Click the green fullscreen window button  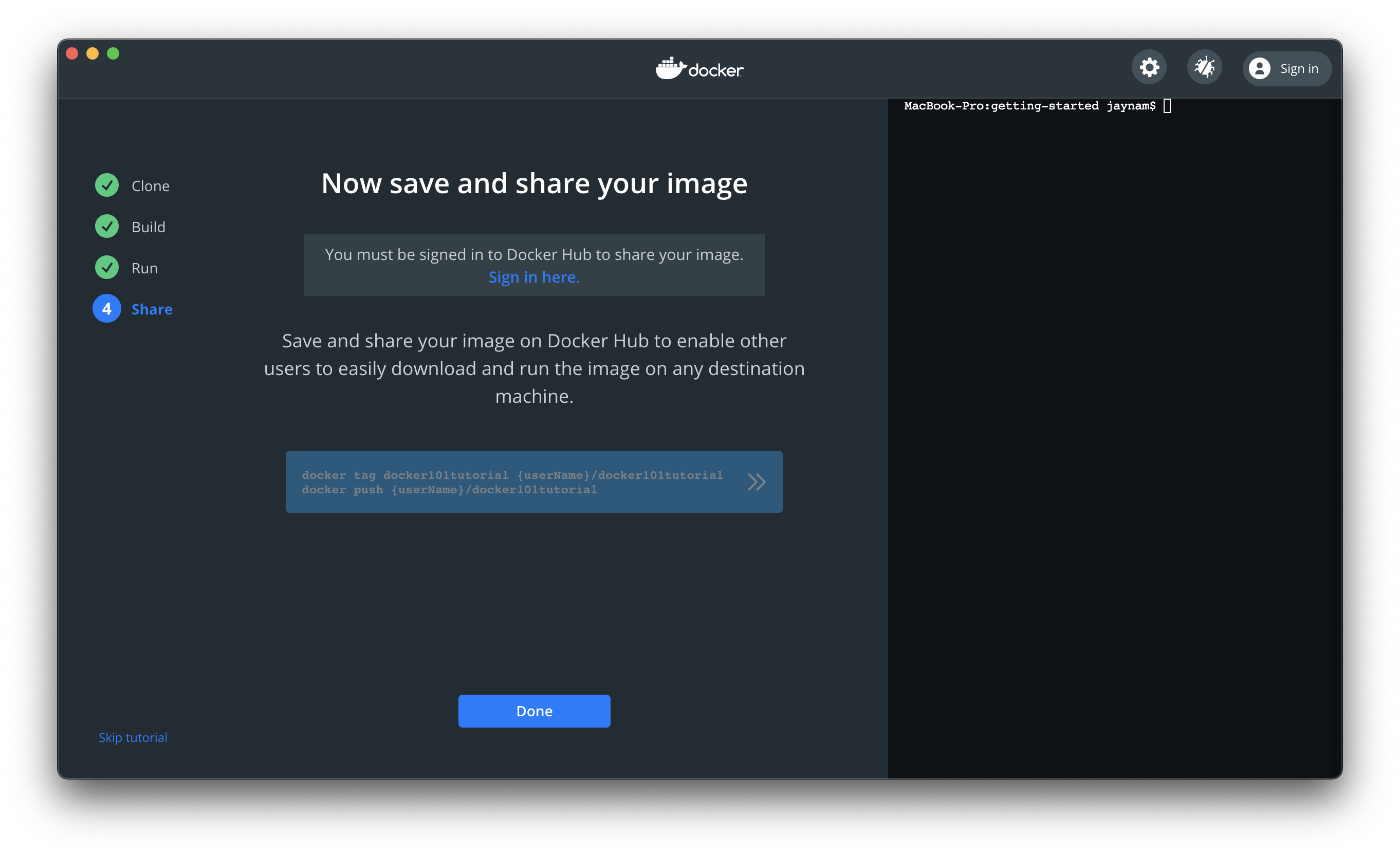(x=113, y=53)
